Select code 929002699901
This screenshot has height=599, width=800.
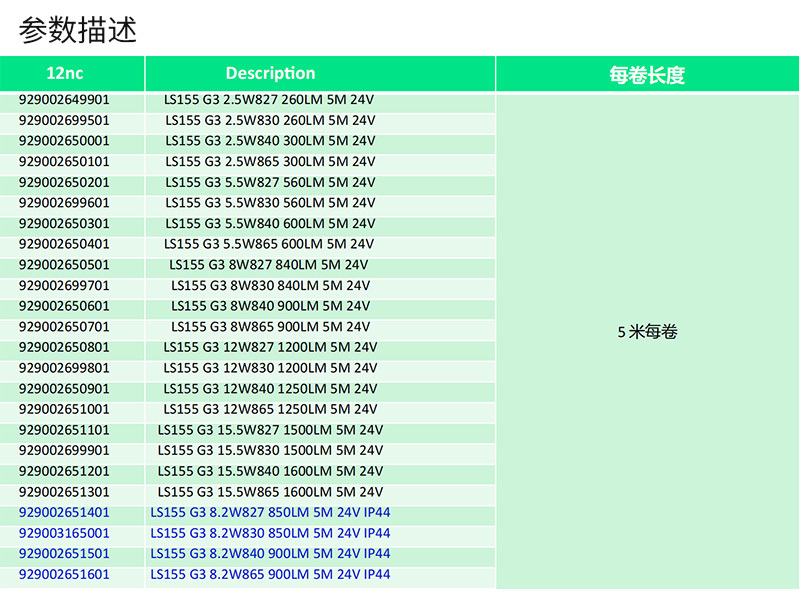coord(64,451)
